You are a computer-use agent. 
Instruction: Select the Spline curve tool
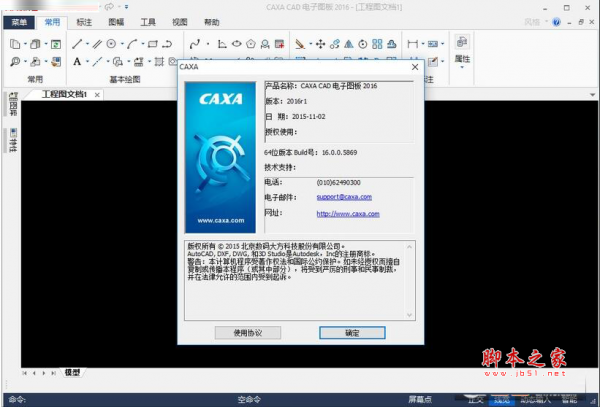pyautogui.click(x=195, y=44)
